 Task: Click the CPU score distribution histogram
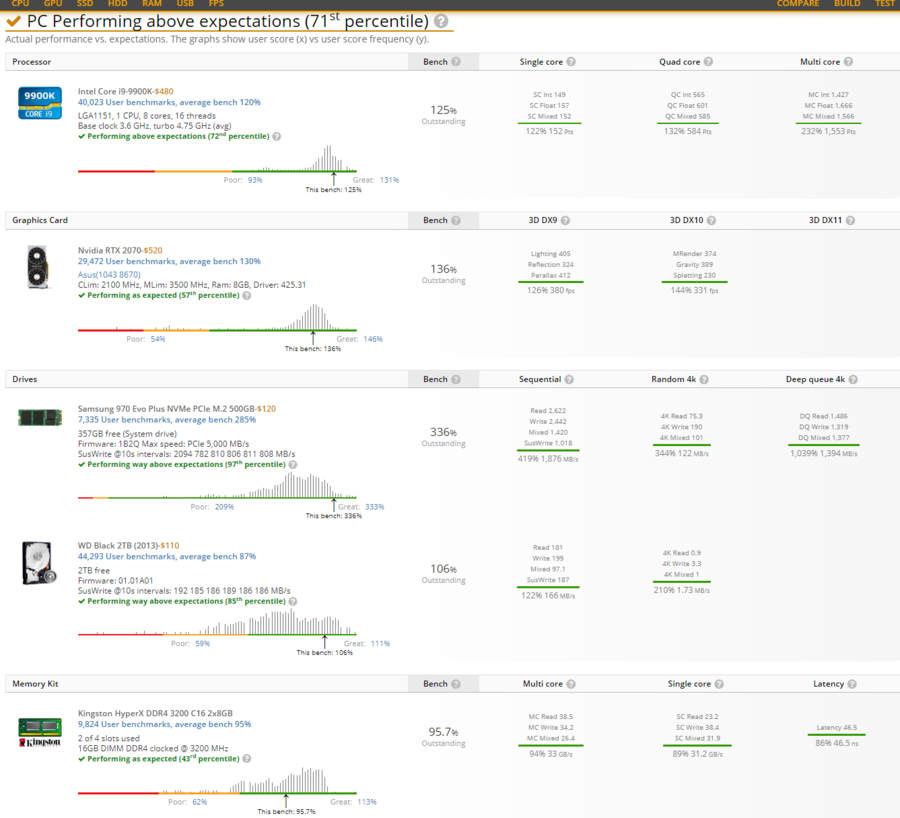click(217, 159)
